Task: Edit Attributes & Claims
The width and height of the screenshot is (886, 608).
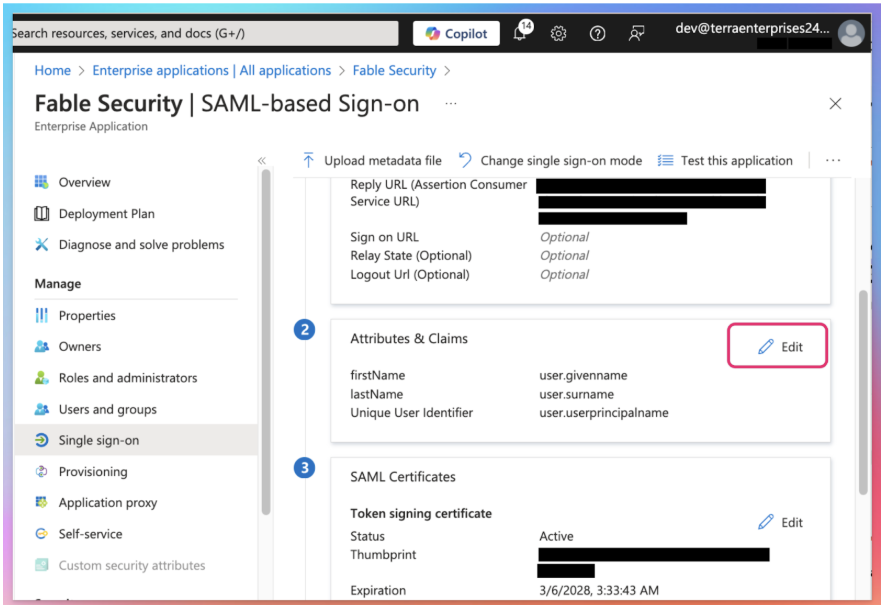Action: 778,346
